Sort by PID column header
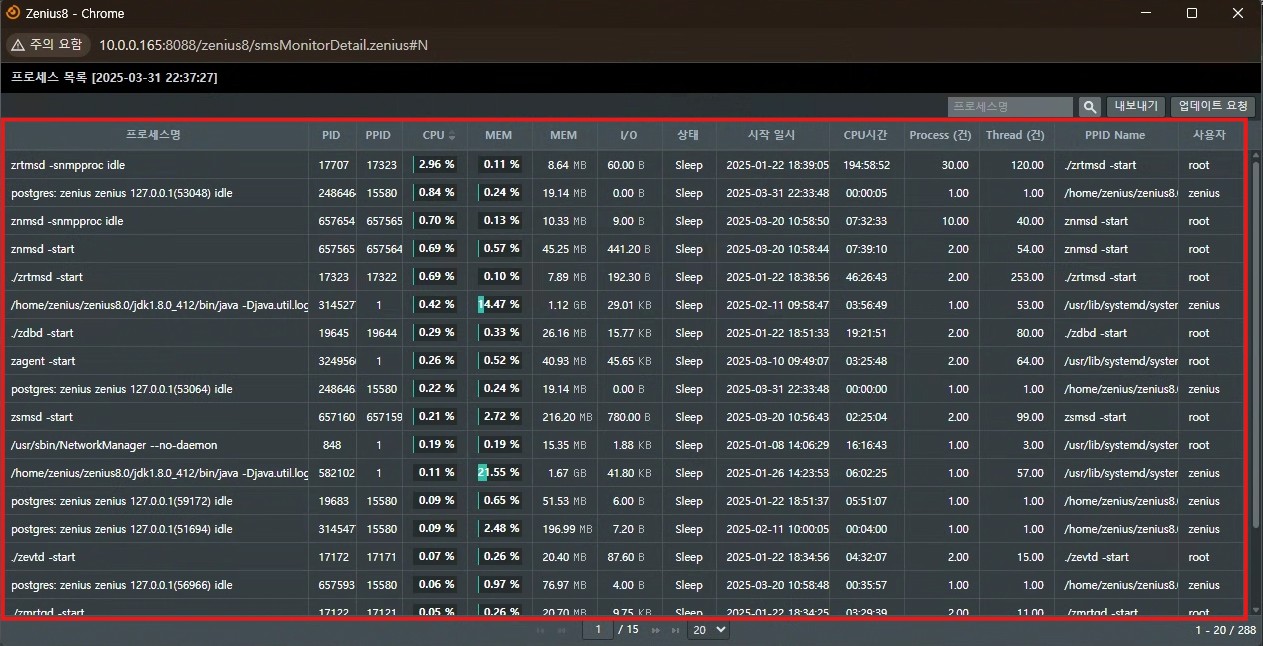The width and height of the screenshot is (1263, 646). 331,135
